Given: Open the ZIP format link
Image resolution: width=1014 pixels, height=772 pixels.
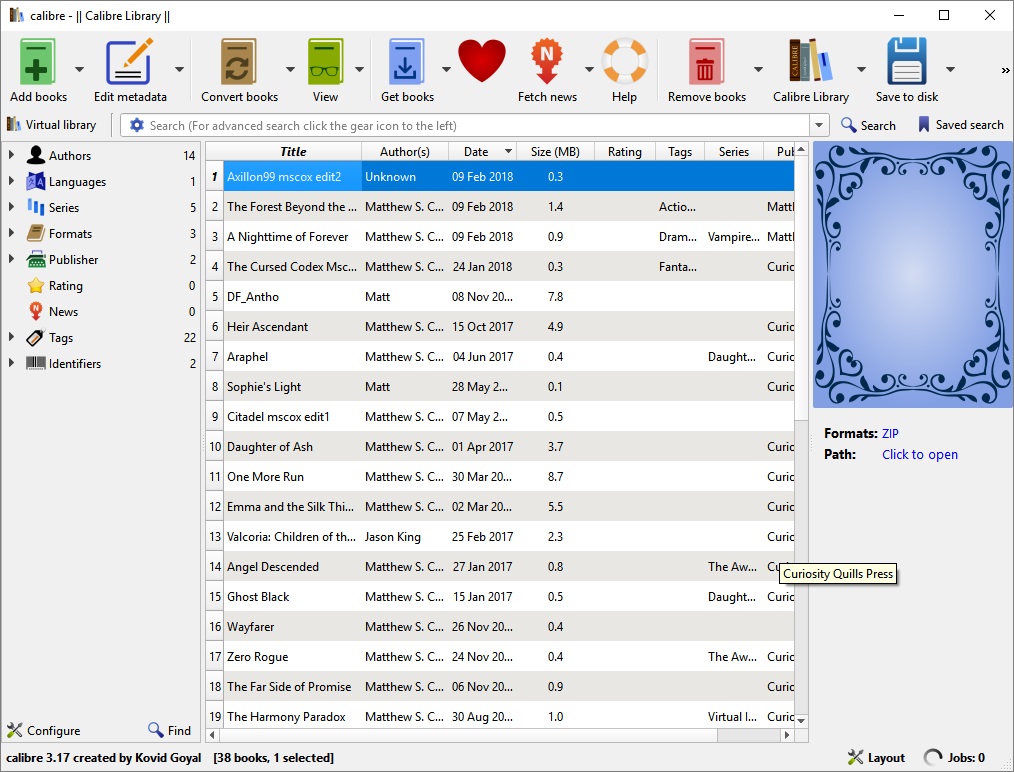Looking at the screenshot, I should [x=890, y=433].
